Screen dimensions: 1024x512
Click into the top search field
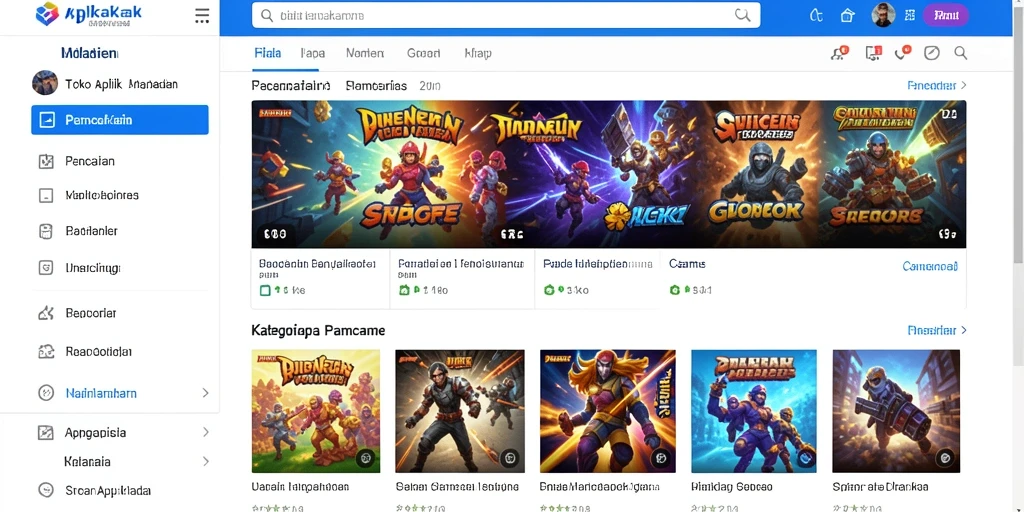(506, 16)
